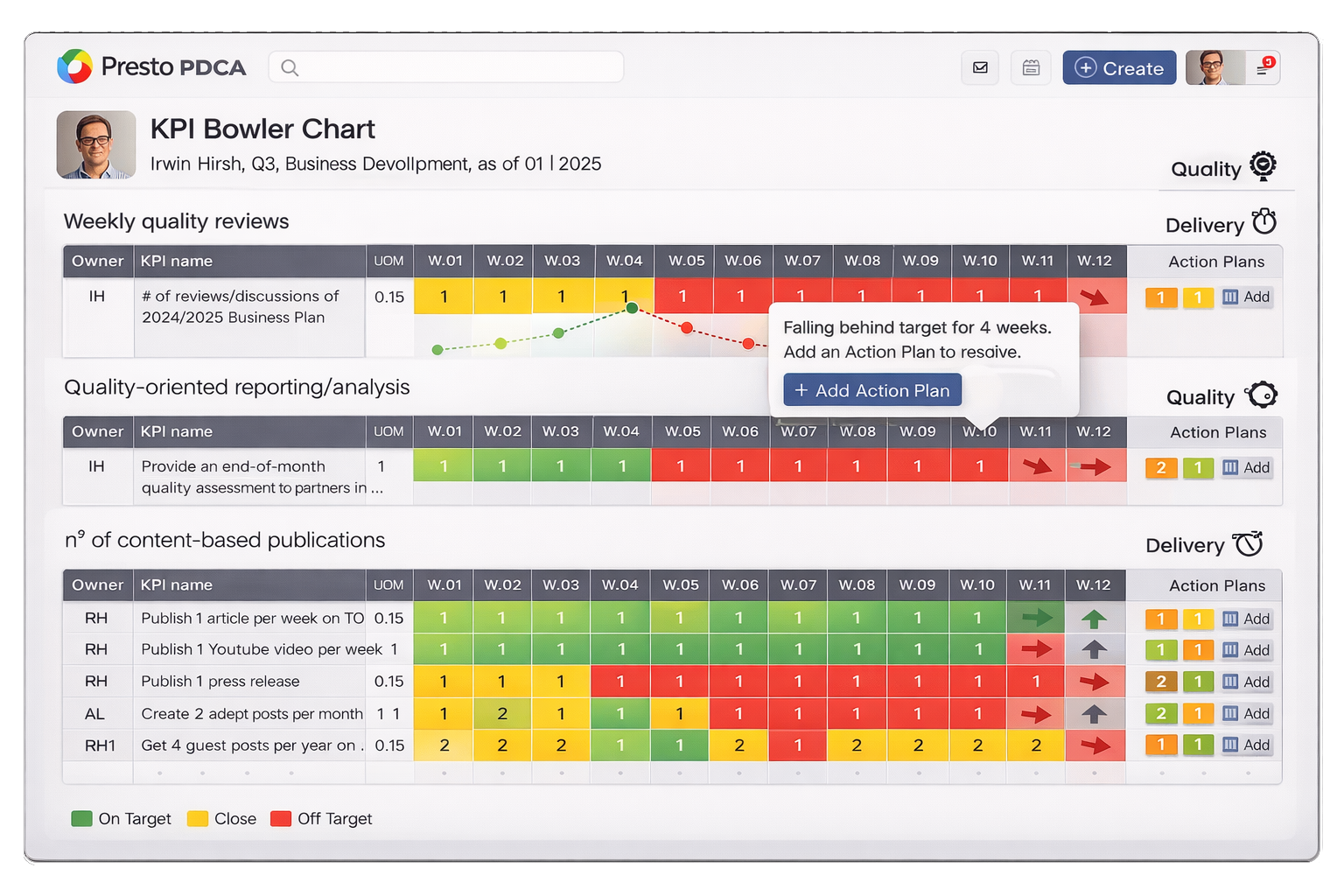This screenshot has height=896, width=1344.
Task: Click Add for Publish 1 article row
Action: [1246, 619]
